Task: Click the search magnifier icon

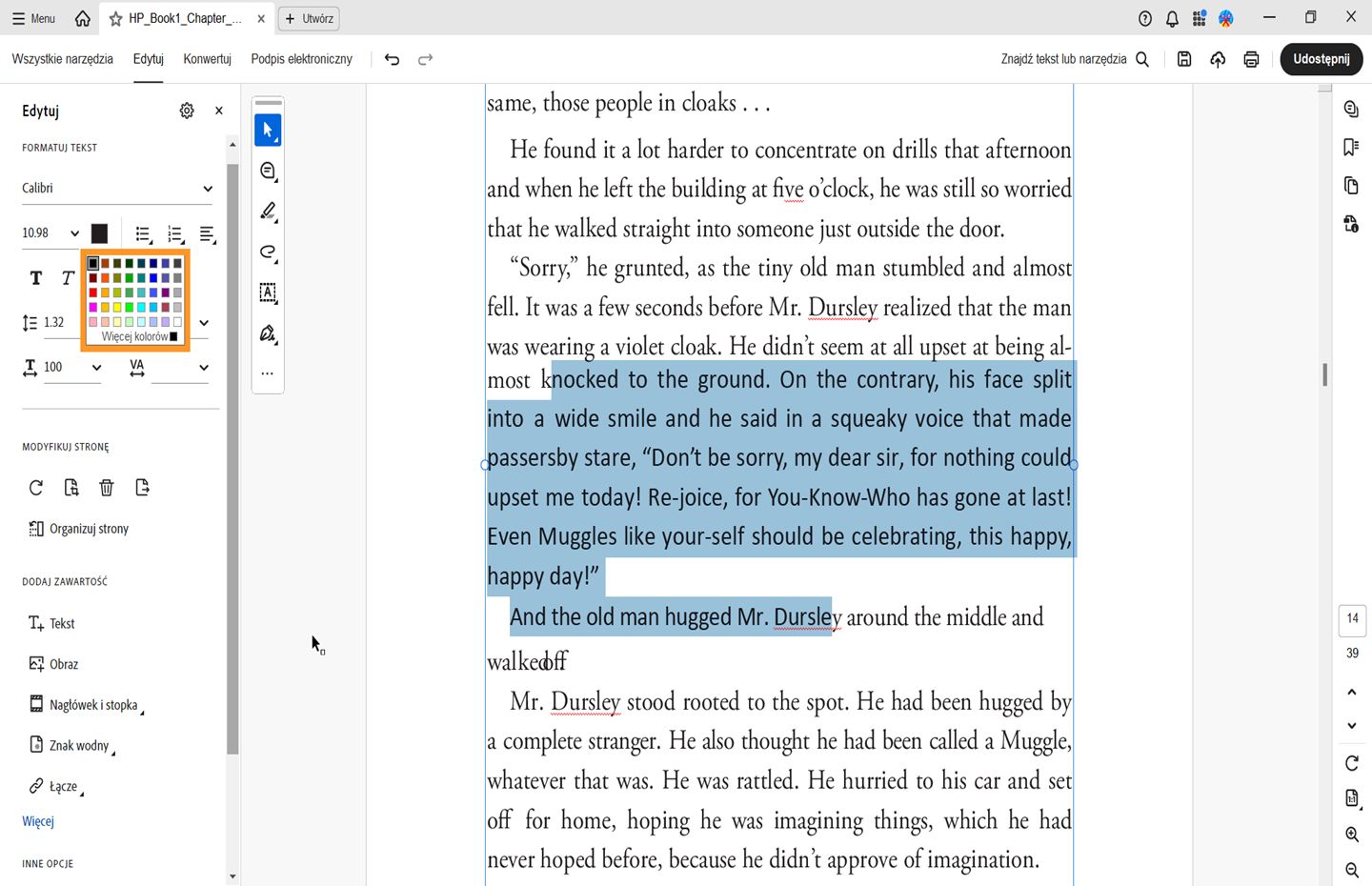Action: (1142, 59)
